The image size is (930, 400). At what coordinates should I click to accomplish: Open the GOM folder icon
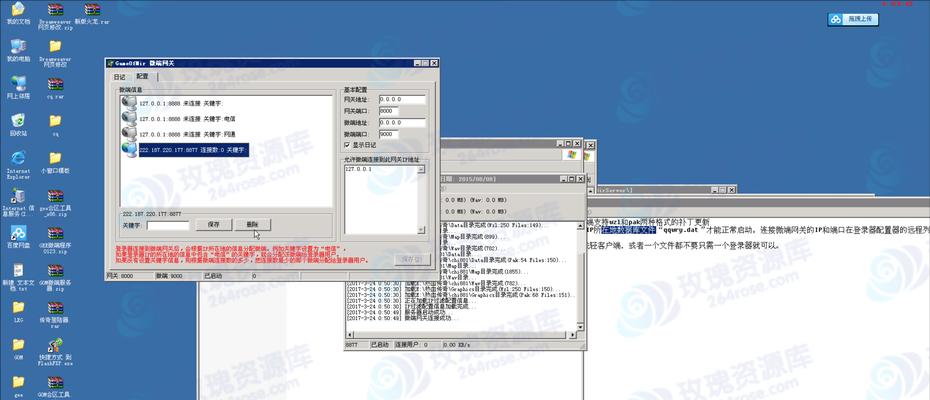coord(18,347)
